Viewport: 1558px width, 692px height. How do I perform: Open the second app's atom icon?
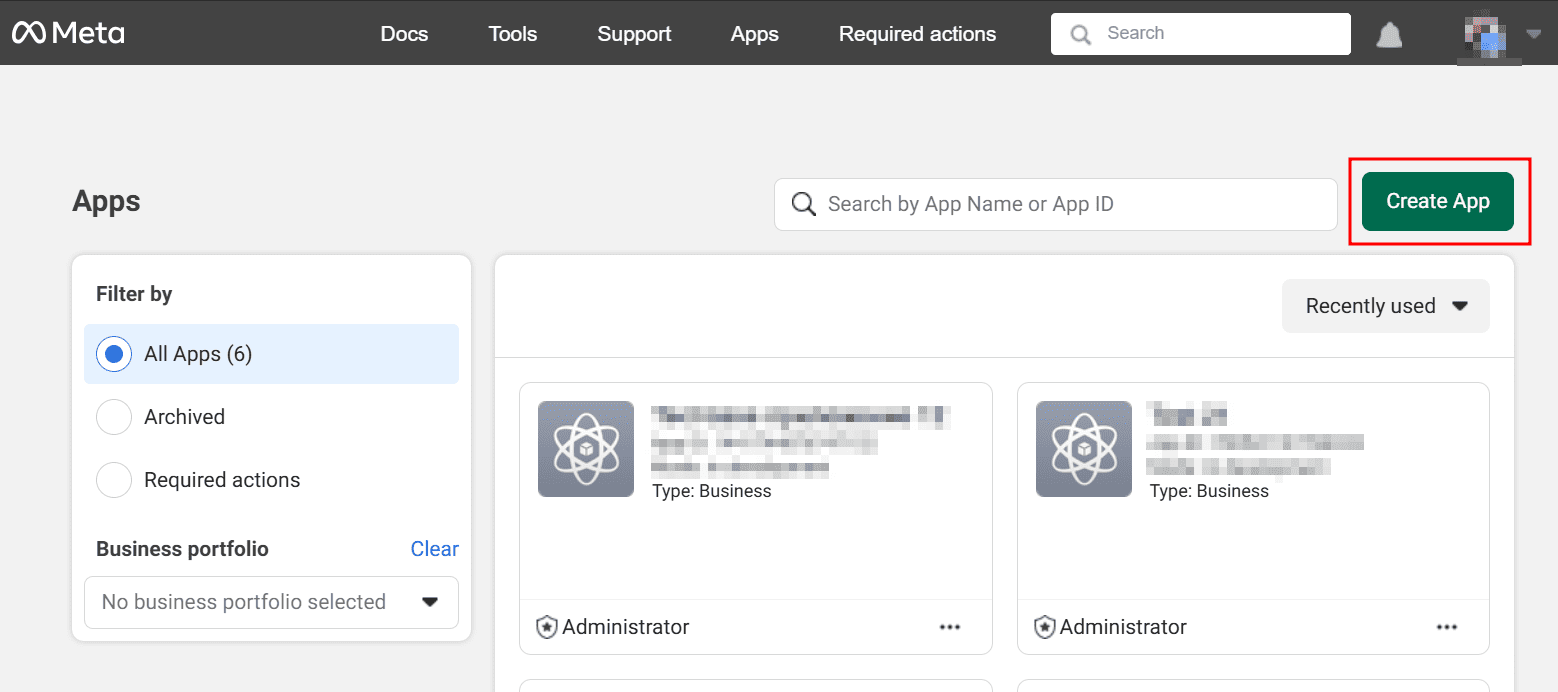click(x=1084, y=449)
